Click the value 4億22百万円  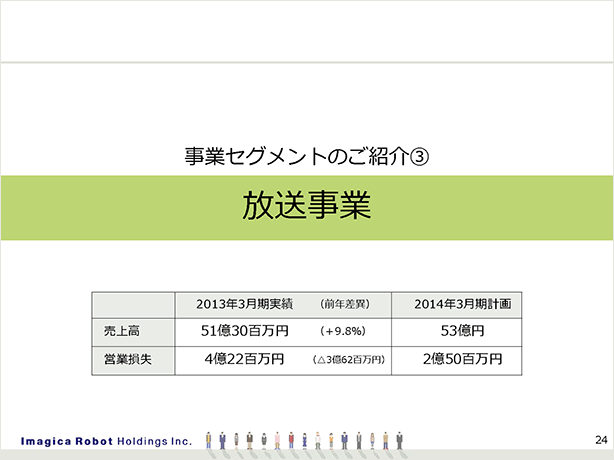[x=244, y=359]
